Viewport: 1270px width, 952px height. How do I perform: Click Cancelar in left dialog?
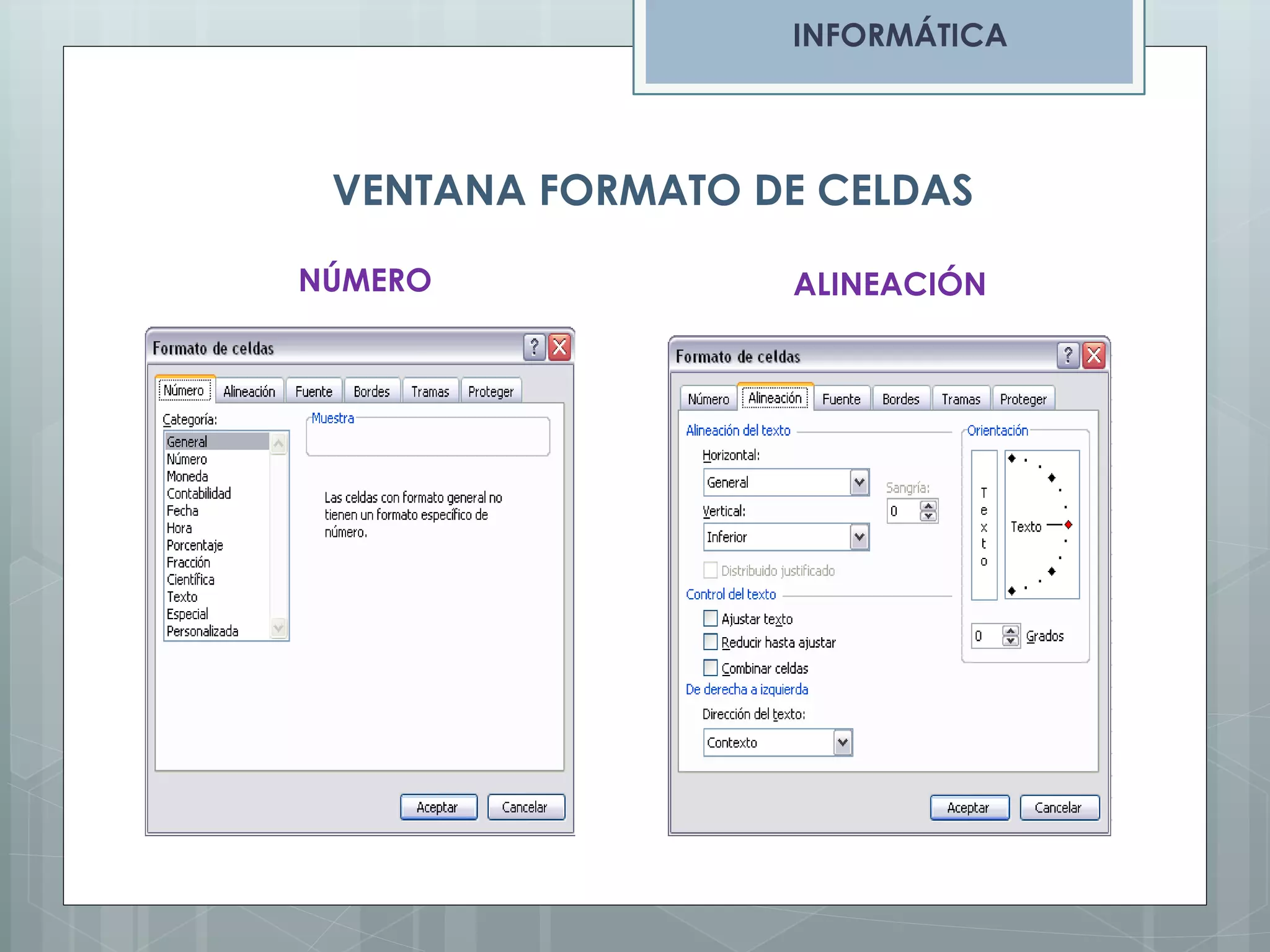point(526,807)
